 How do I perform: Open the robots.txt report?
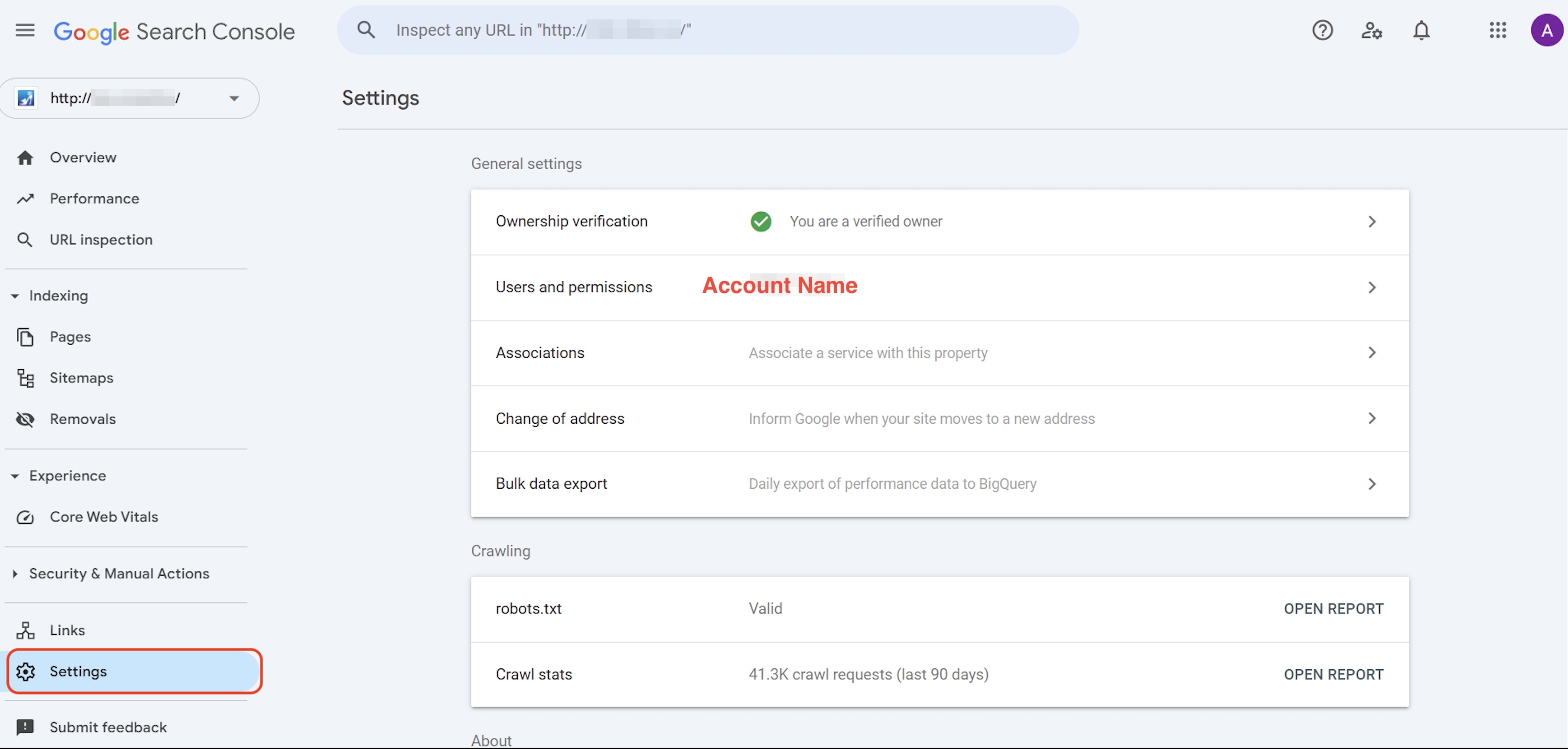1333,608
